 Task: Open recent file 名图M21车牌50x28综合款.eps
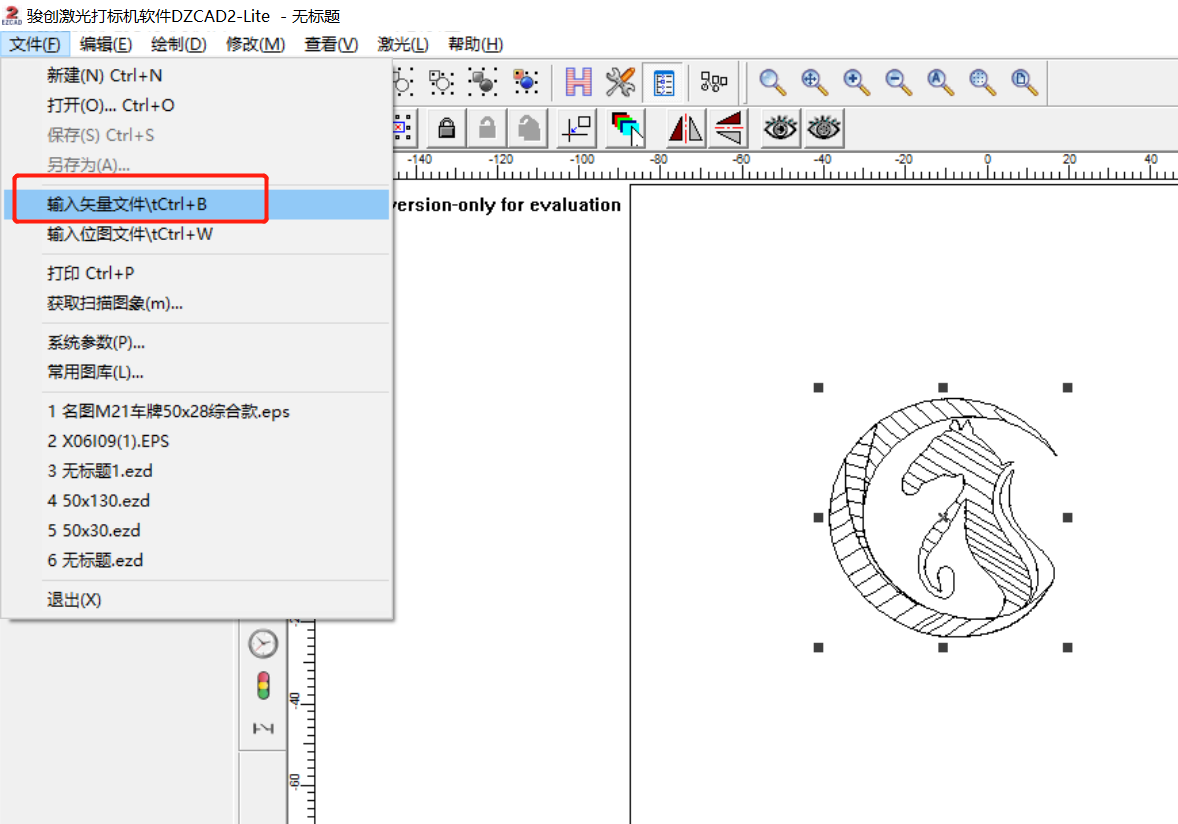pyautogui.click(x=197, y=412)
